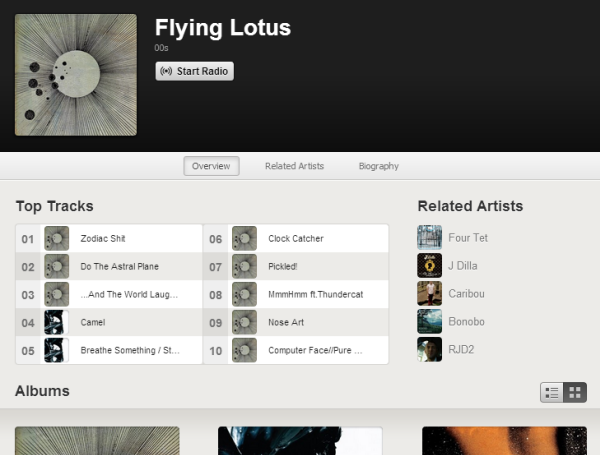Open the Overview tab
Screen dimensions: 600x455
pos(211,166)
